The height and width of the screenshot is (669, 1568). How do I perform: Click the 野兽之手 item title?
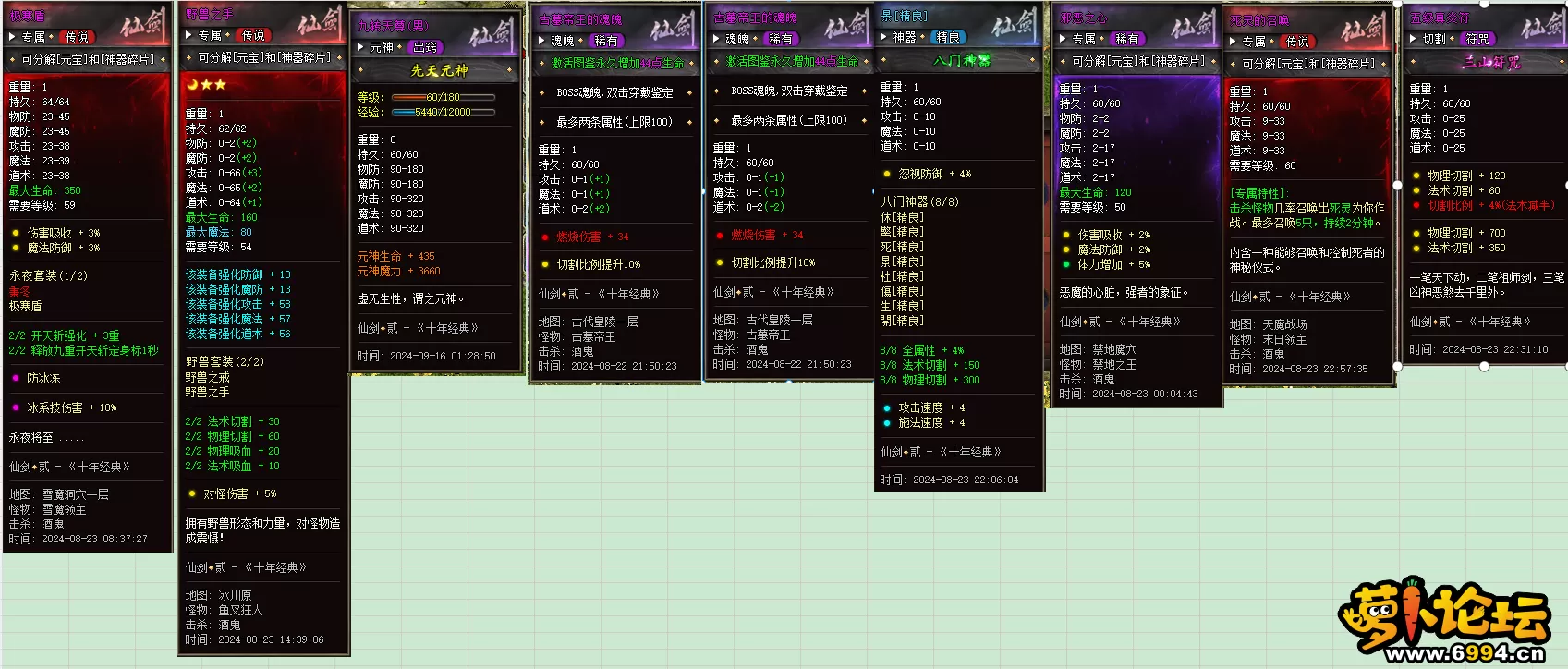(x=209, y=14)
